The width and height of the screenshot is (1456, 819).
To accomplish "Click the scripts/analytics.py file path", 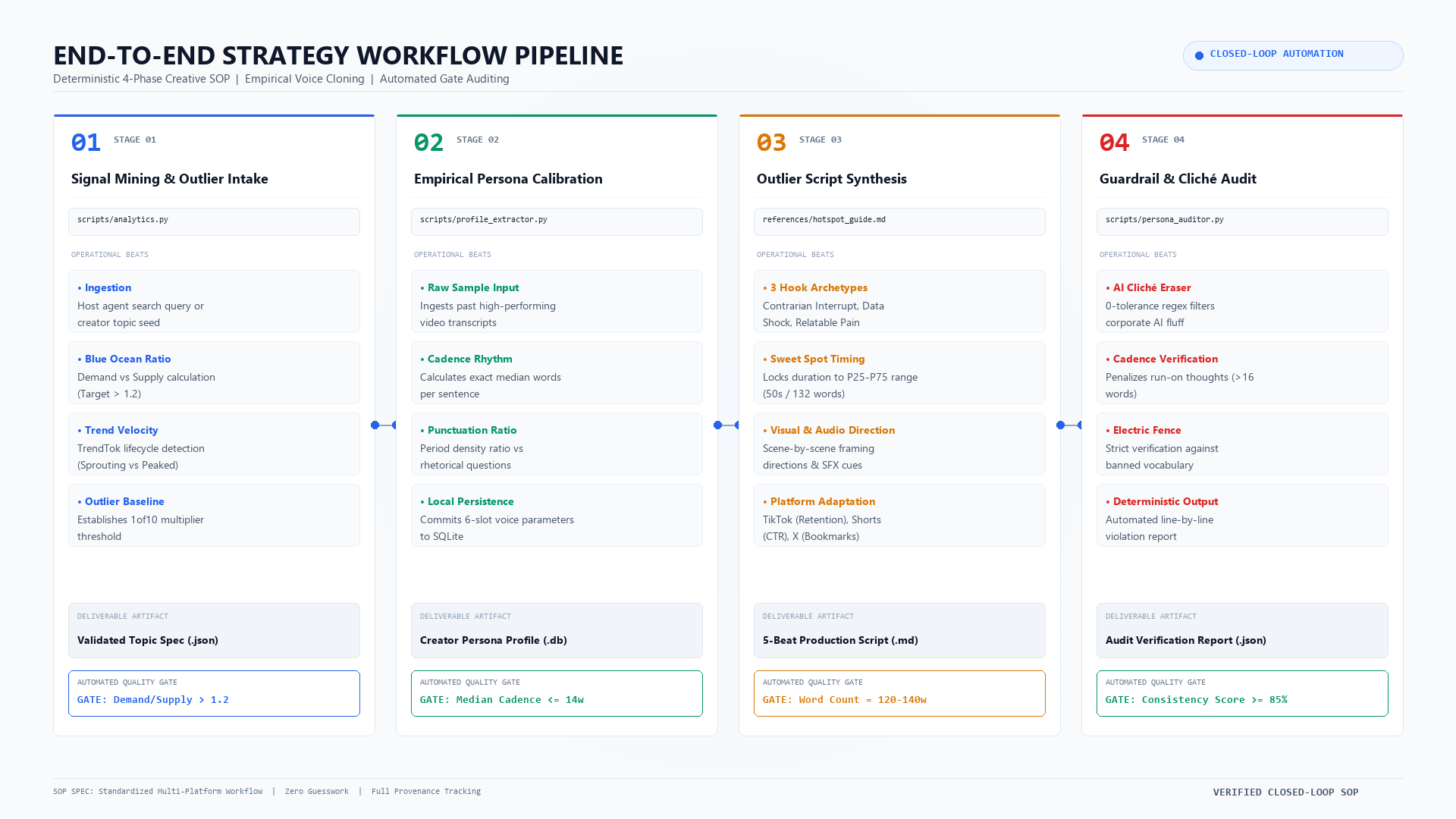I will click(214, 221).
